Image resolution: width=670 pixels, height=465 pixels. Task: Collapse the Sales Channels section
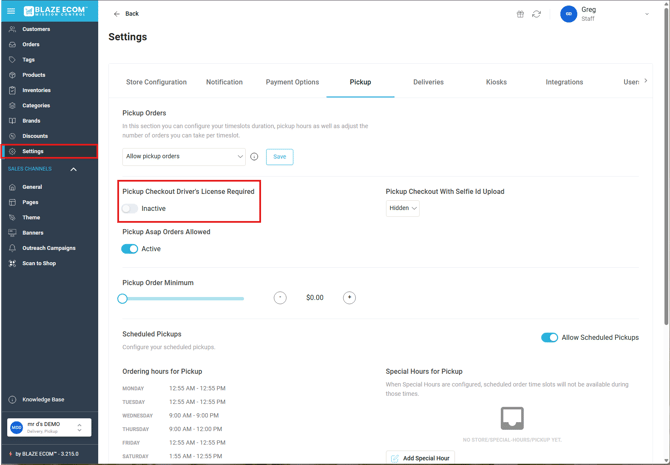pos(73,170)
